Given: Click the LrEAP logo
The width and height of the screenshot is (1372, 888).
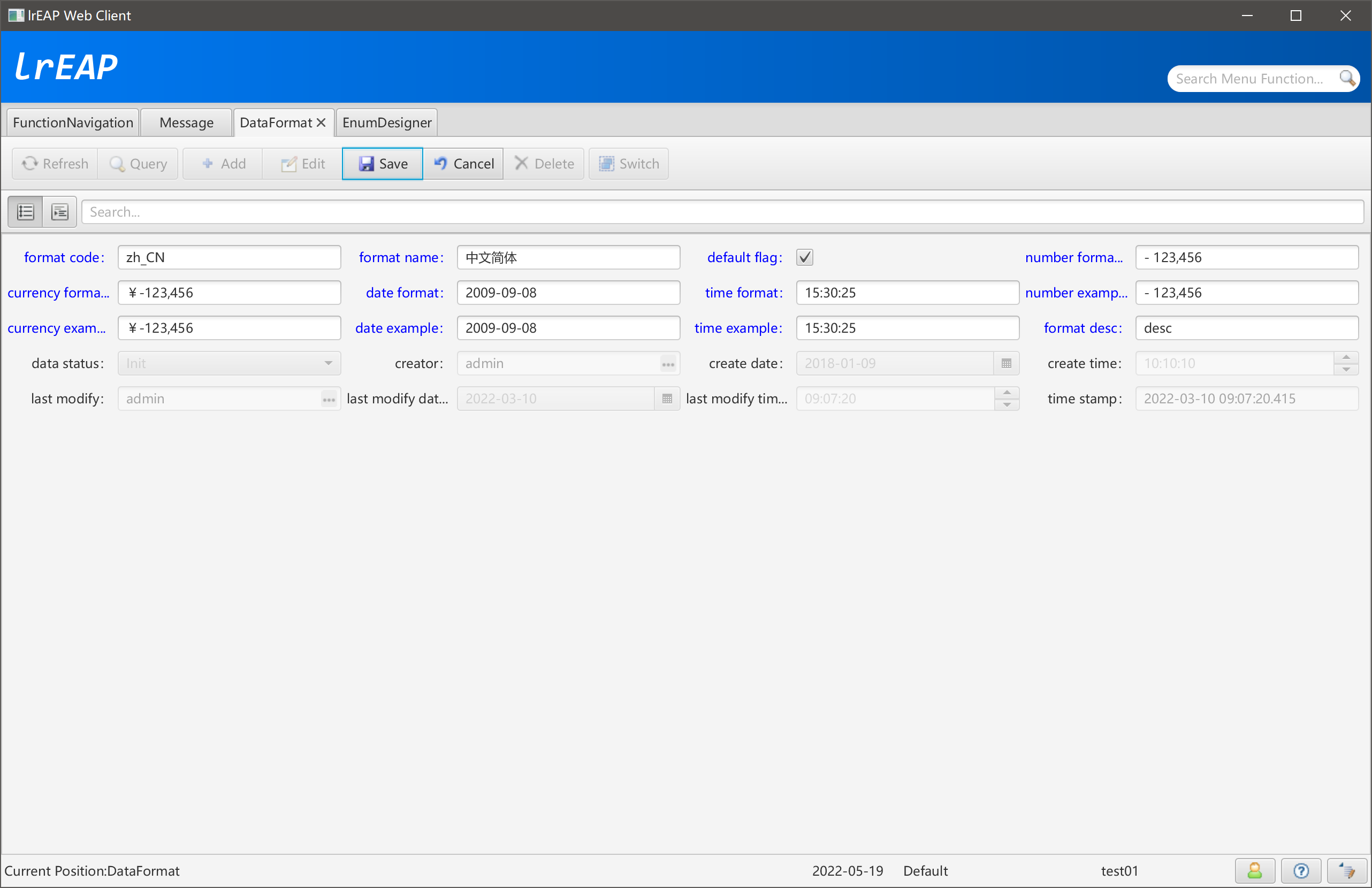Looking at the screenshot, I should [x=66, y=67].
